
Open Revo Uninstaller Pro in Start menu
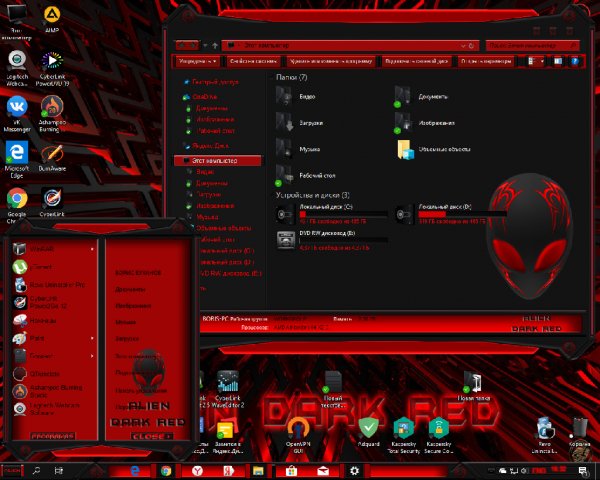pyautogui.click(x=53, y=285)
